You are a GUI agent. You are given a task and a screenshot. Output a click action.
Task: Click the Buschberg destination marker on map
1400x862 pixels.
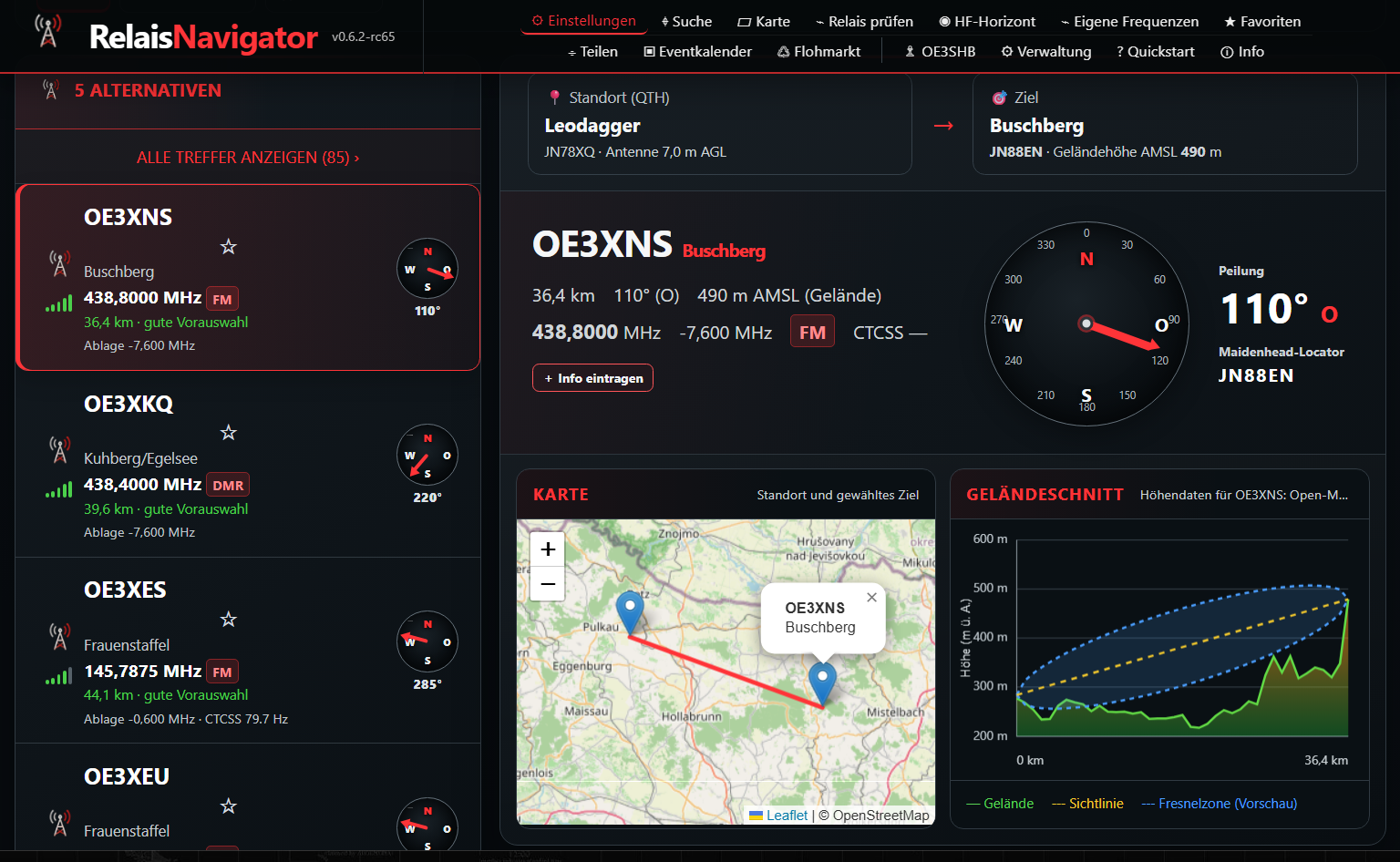pyautogui.click(x=822, y=683)
